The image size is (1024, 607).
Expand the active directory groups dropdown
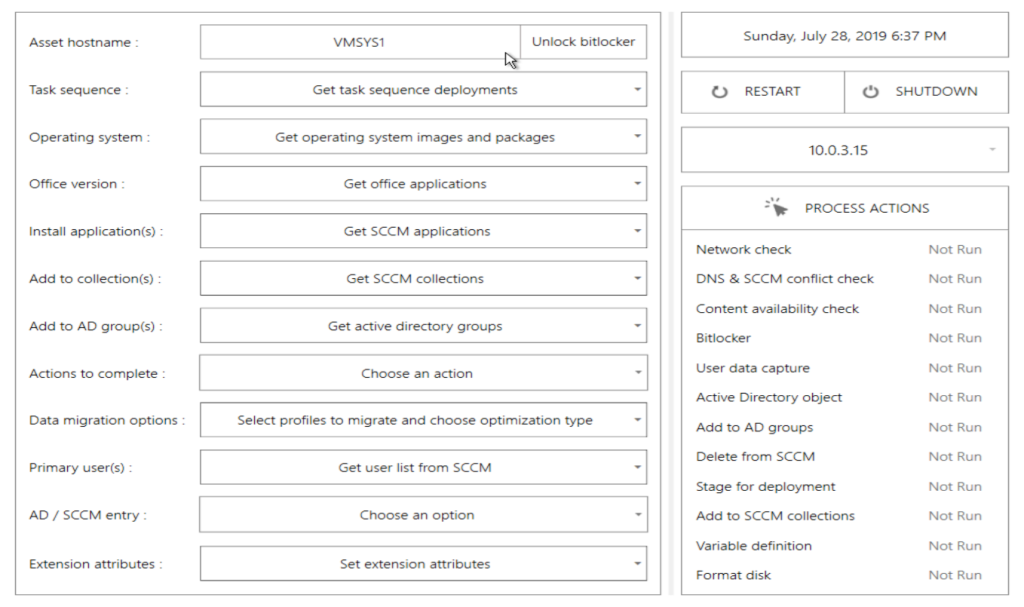(x=423, y=326)
